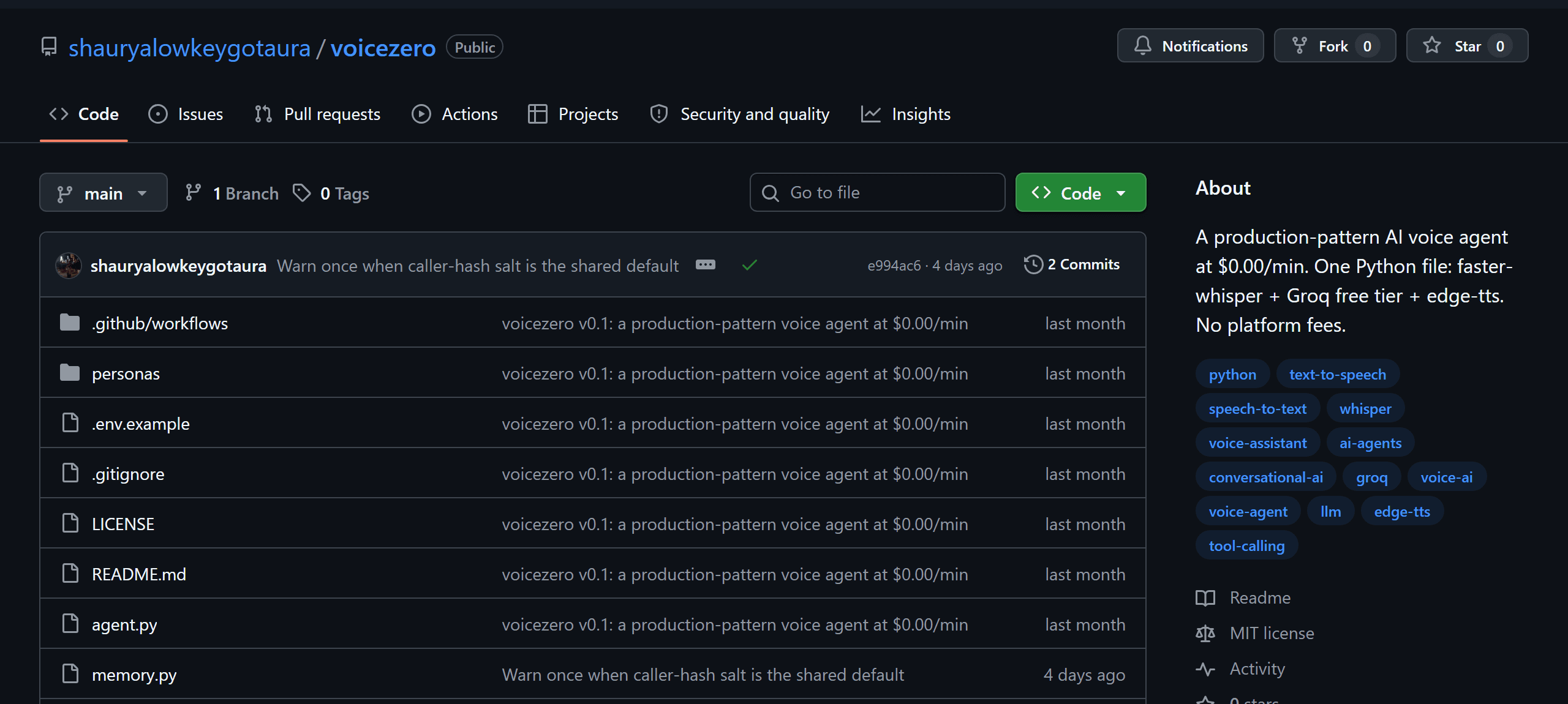Click the star icon in Star button

coord(1432,46)
